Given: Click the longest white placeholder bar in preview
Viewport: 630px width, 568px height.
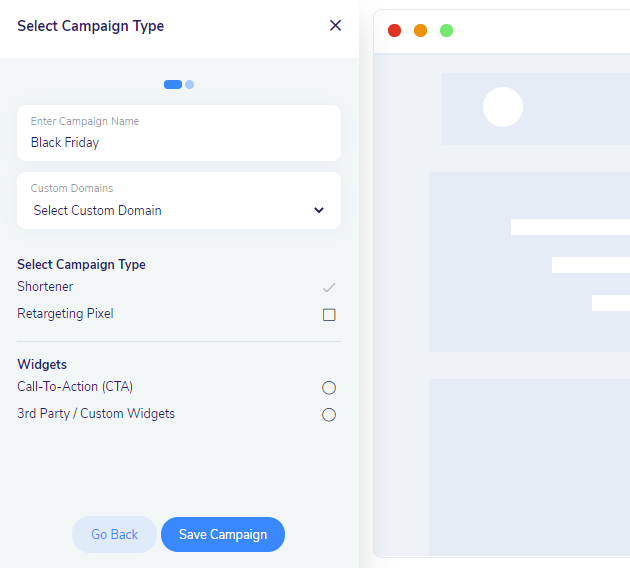Looking at the screenshot, I should click(x=570, y=227).
